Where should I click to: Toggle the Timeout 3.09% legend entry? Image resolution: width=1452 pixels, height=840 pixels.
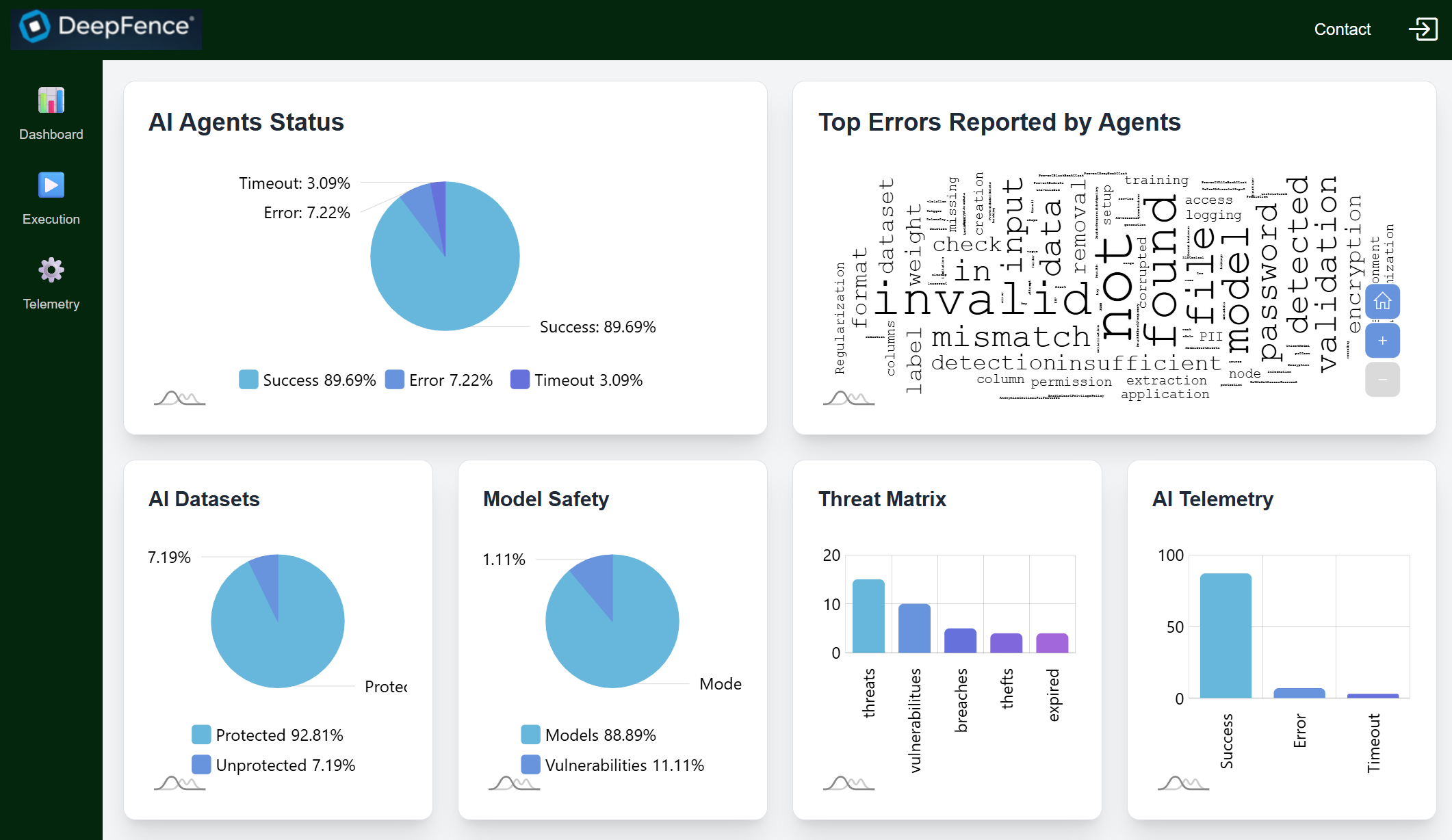pyautogui.click(x=576, y=380)
